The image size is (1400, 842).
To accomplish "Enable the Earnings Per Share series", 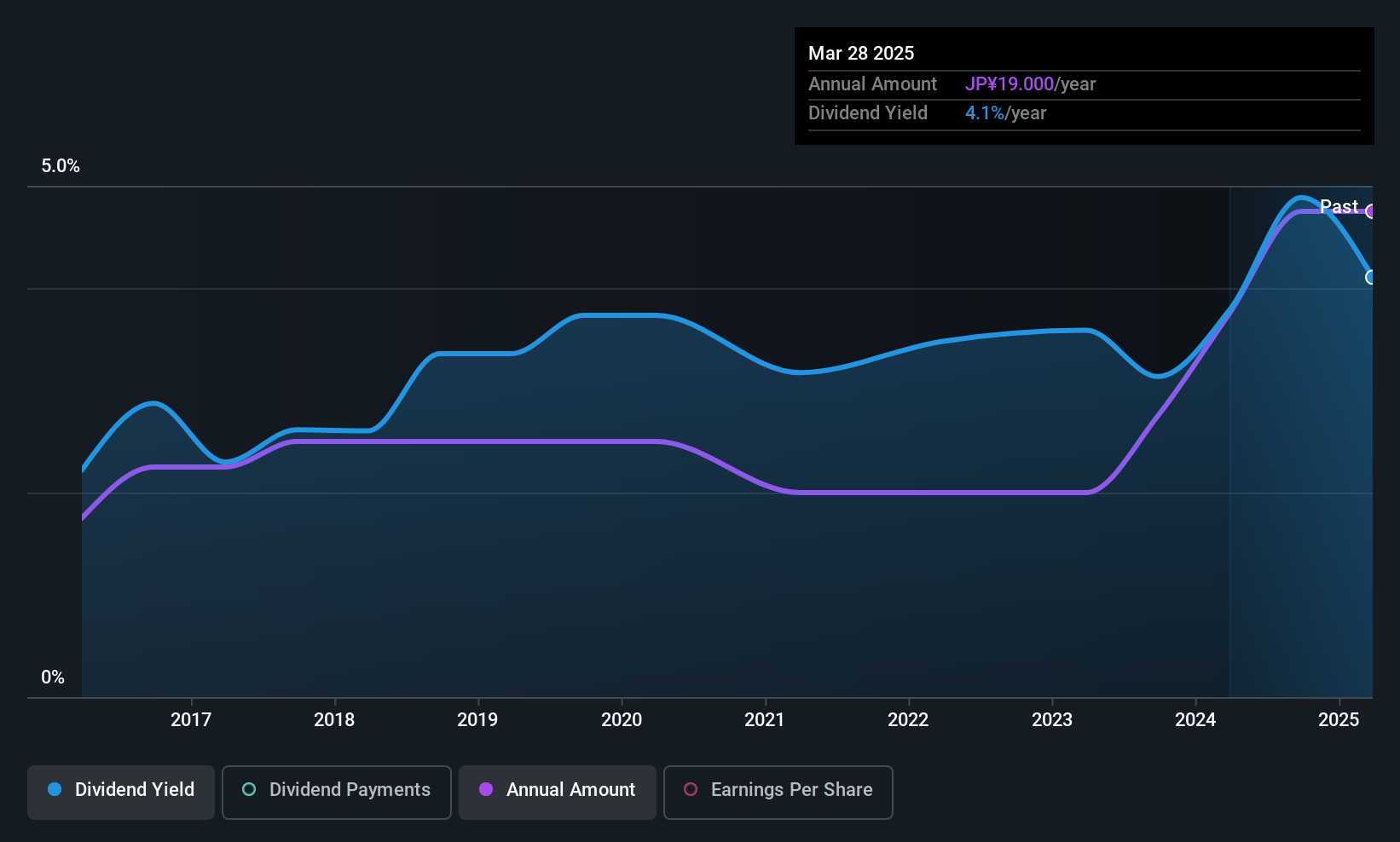I will pyautogui.click(x=778, y=793).
